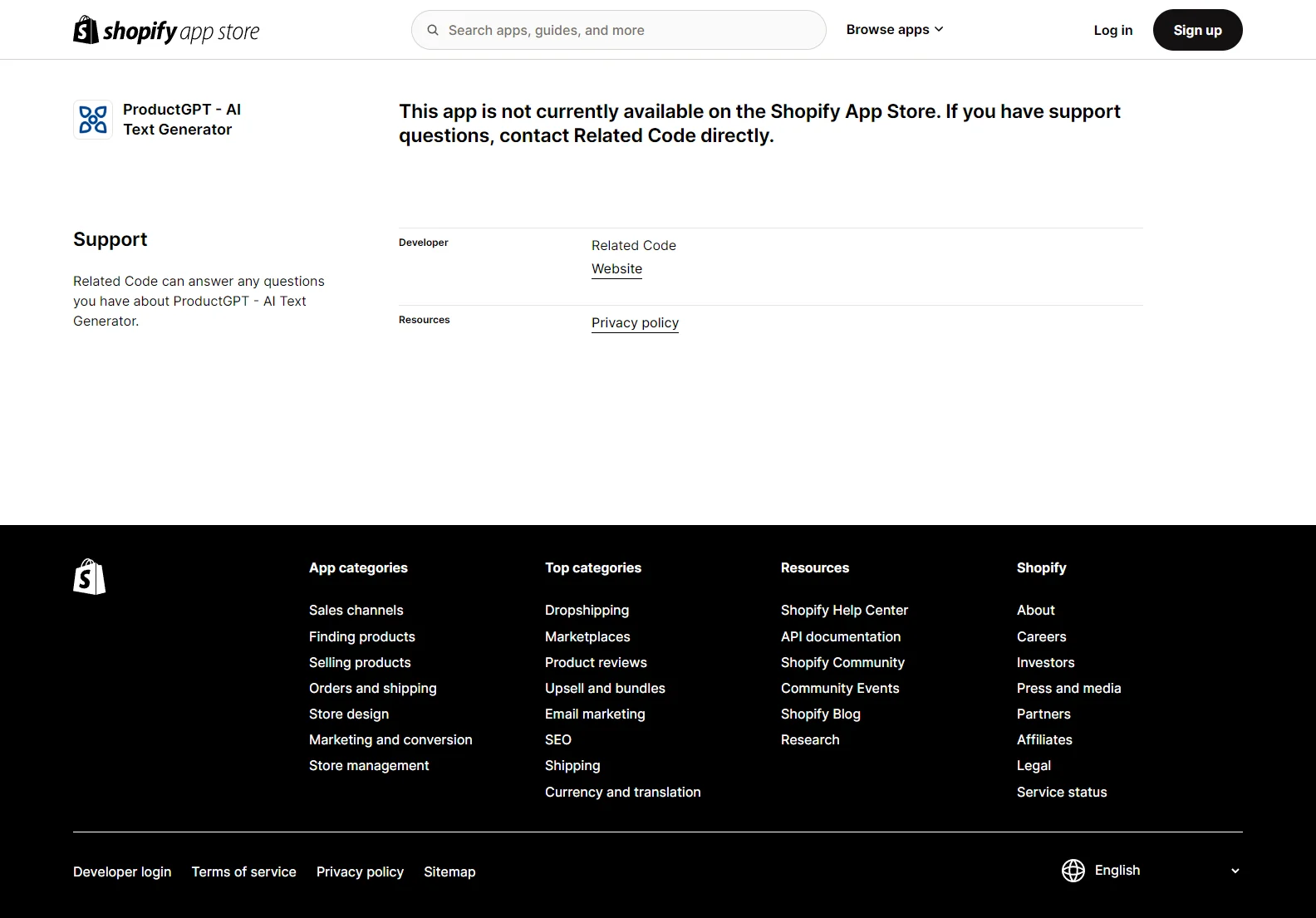Expand the Browse apps menu

tap(895, 30)
